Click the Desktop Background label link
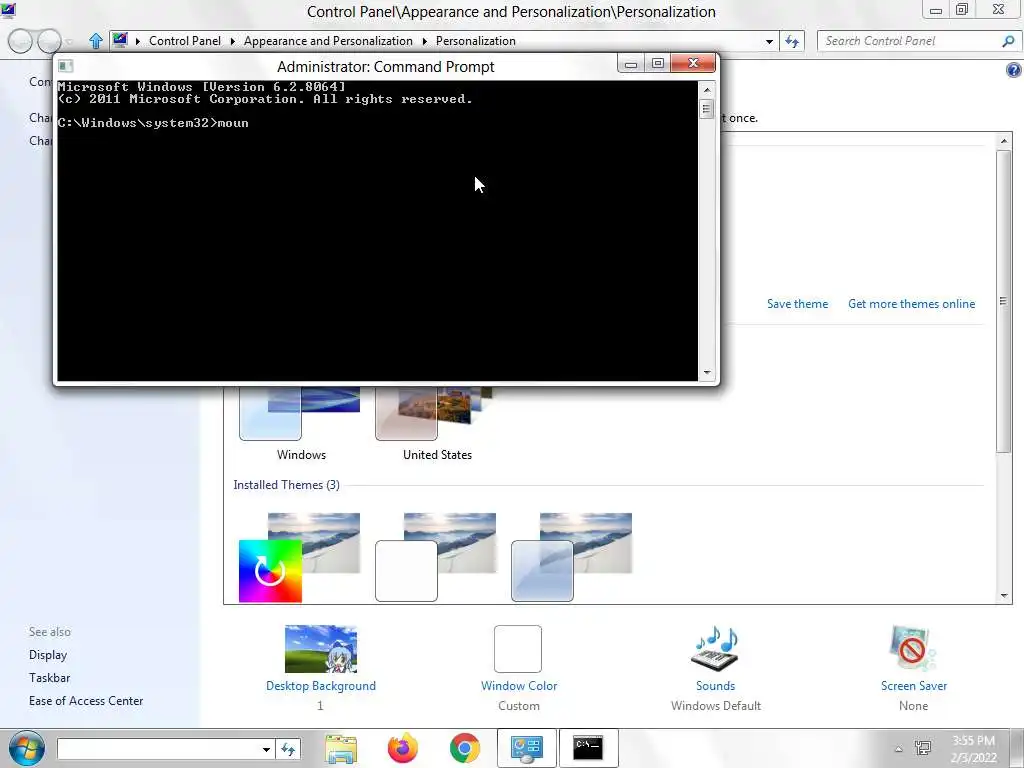This screenshot has height=768, width=1024. [321, 686]
